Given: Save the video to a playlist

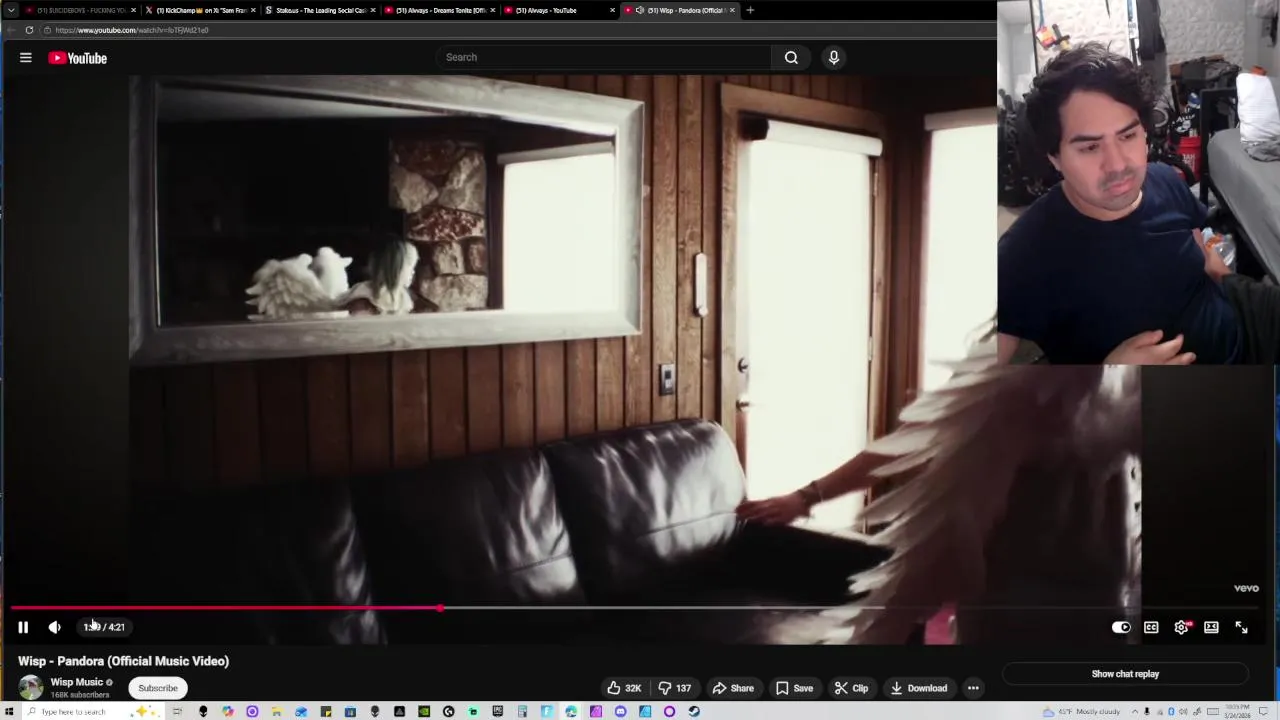Looking at the screenshot, I should point(795,688).
